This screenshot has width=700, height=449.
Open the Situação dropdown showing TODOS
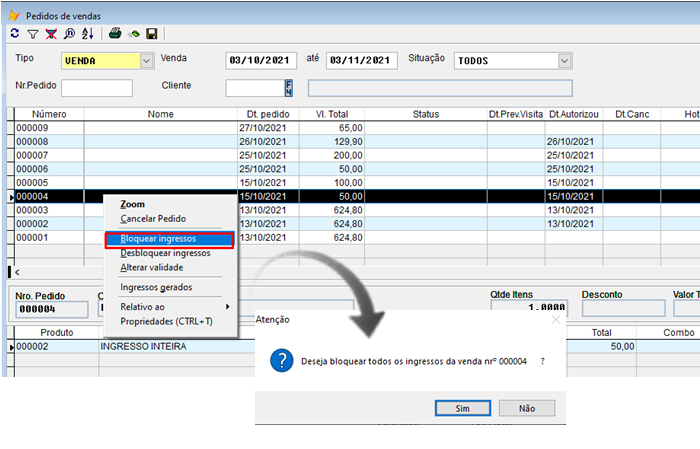pos(565,61)
